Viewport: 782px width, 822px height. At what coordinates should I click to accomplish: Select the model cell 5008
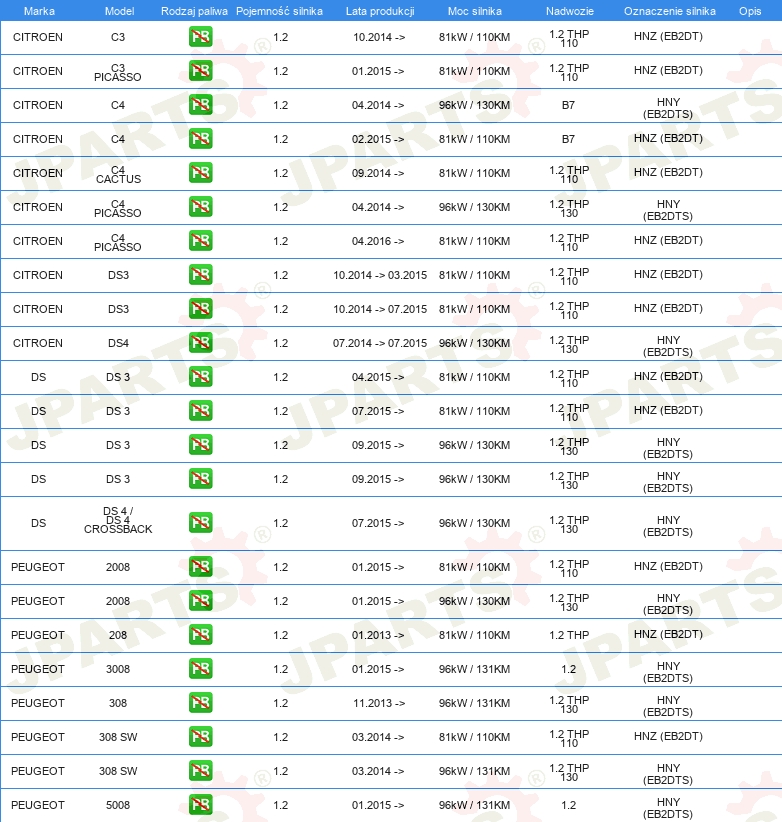(x=118, y=805)
